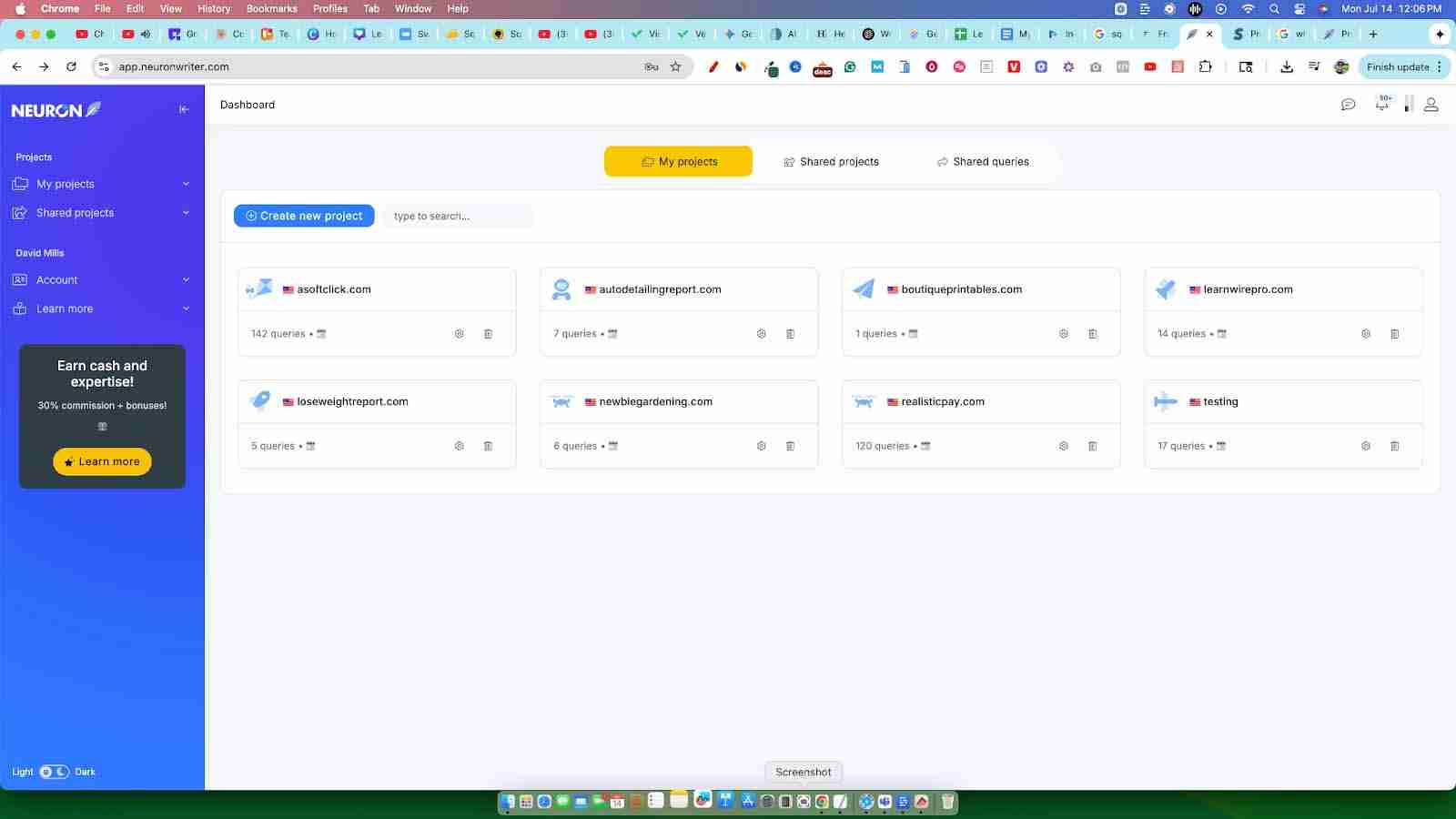Click trash icon on autodetailingreport.com card
This screenshot has height=819, width=1456.
(x=790, y=334)
